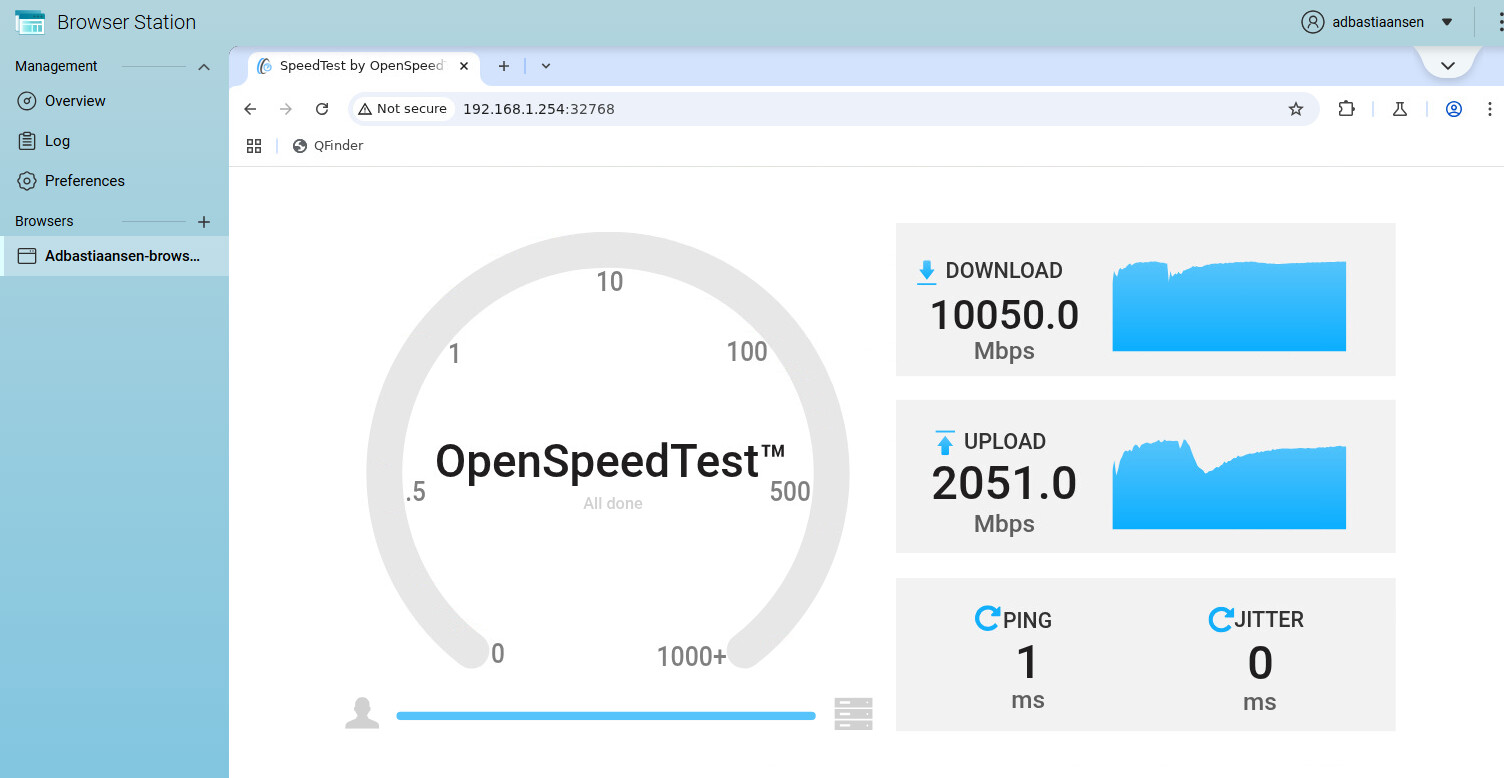Click the browser reload page icon

coord(322,109)
